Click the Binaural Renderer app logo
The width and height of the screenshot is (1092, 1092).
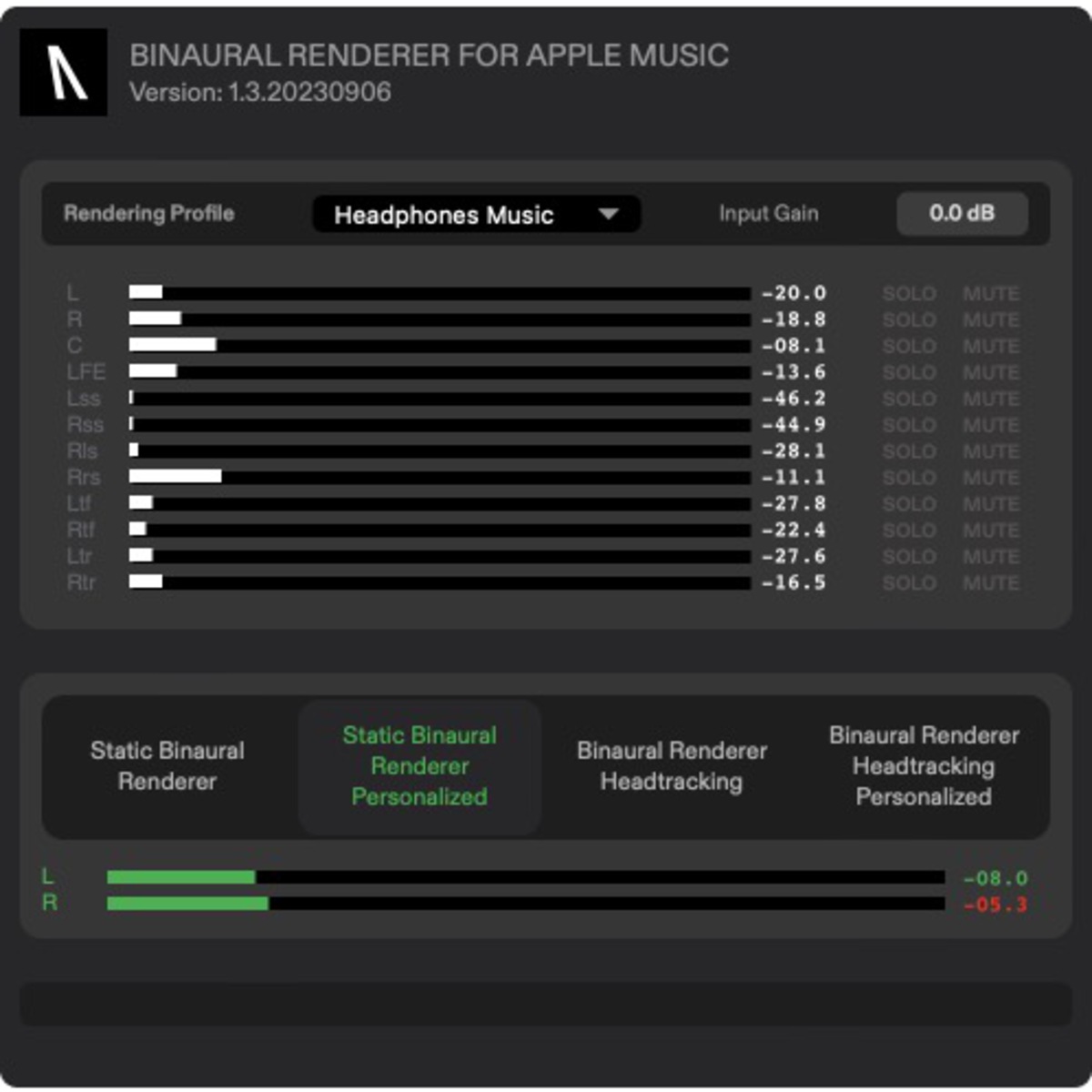point(64,73)
